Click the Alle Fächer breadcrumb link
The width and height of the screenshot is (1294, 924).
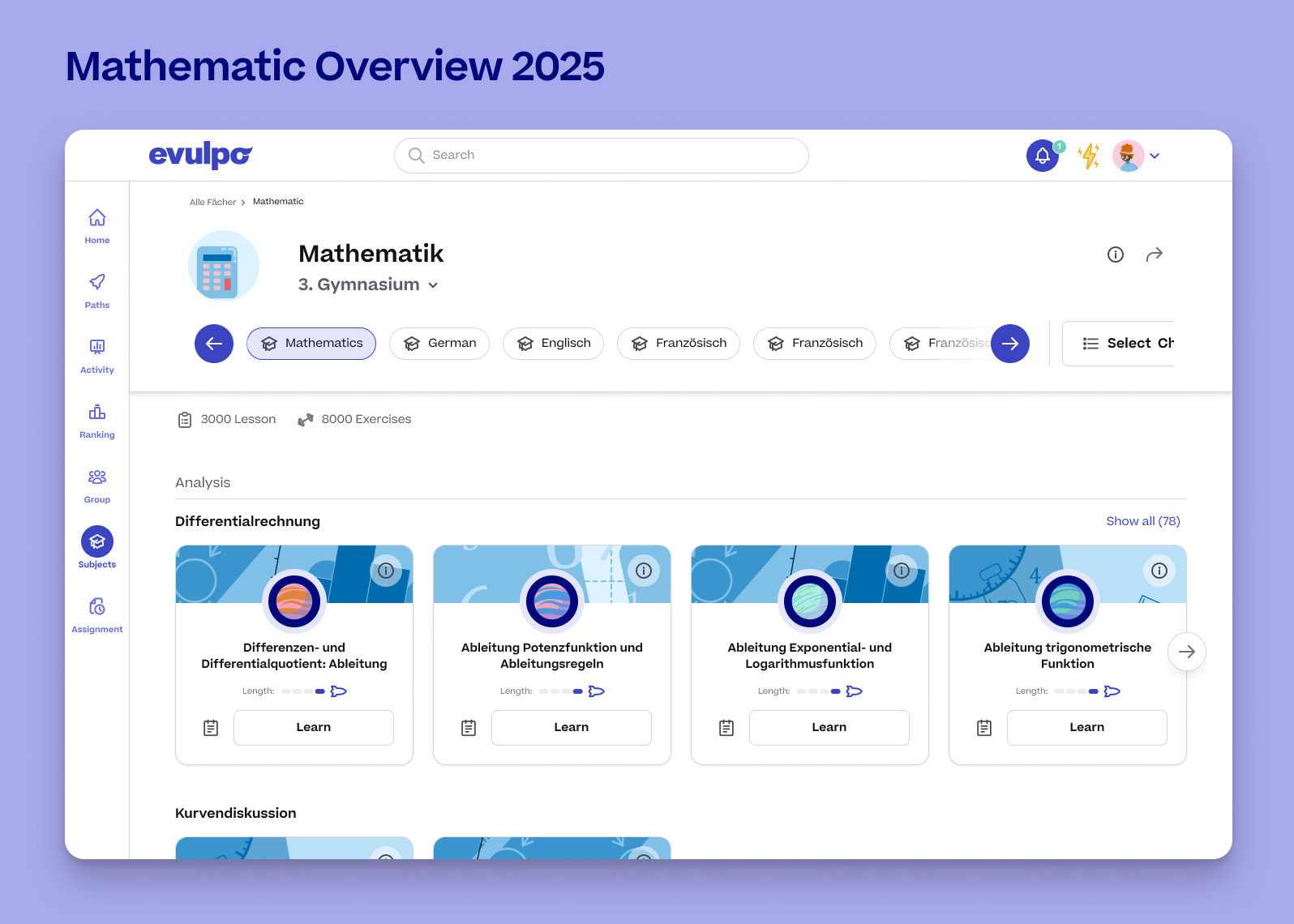[212, 202]
